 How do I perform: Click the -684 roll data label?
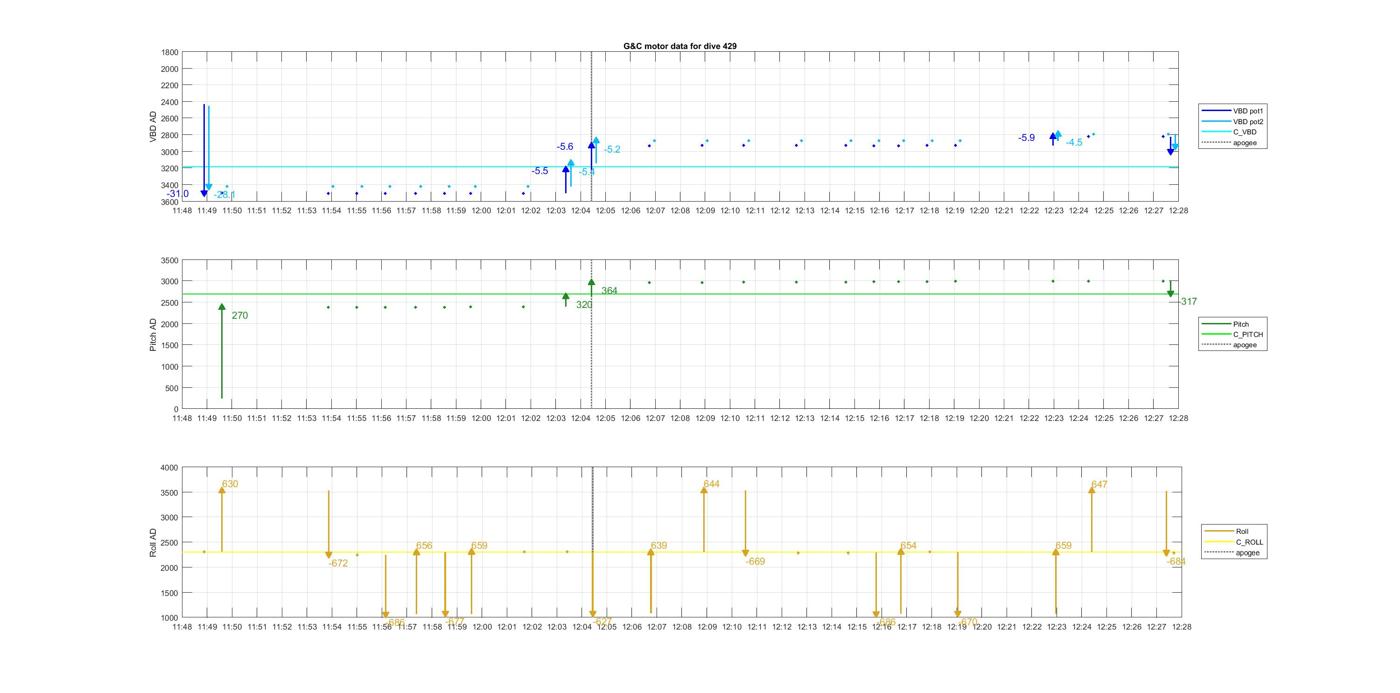[1176, 562]
